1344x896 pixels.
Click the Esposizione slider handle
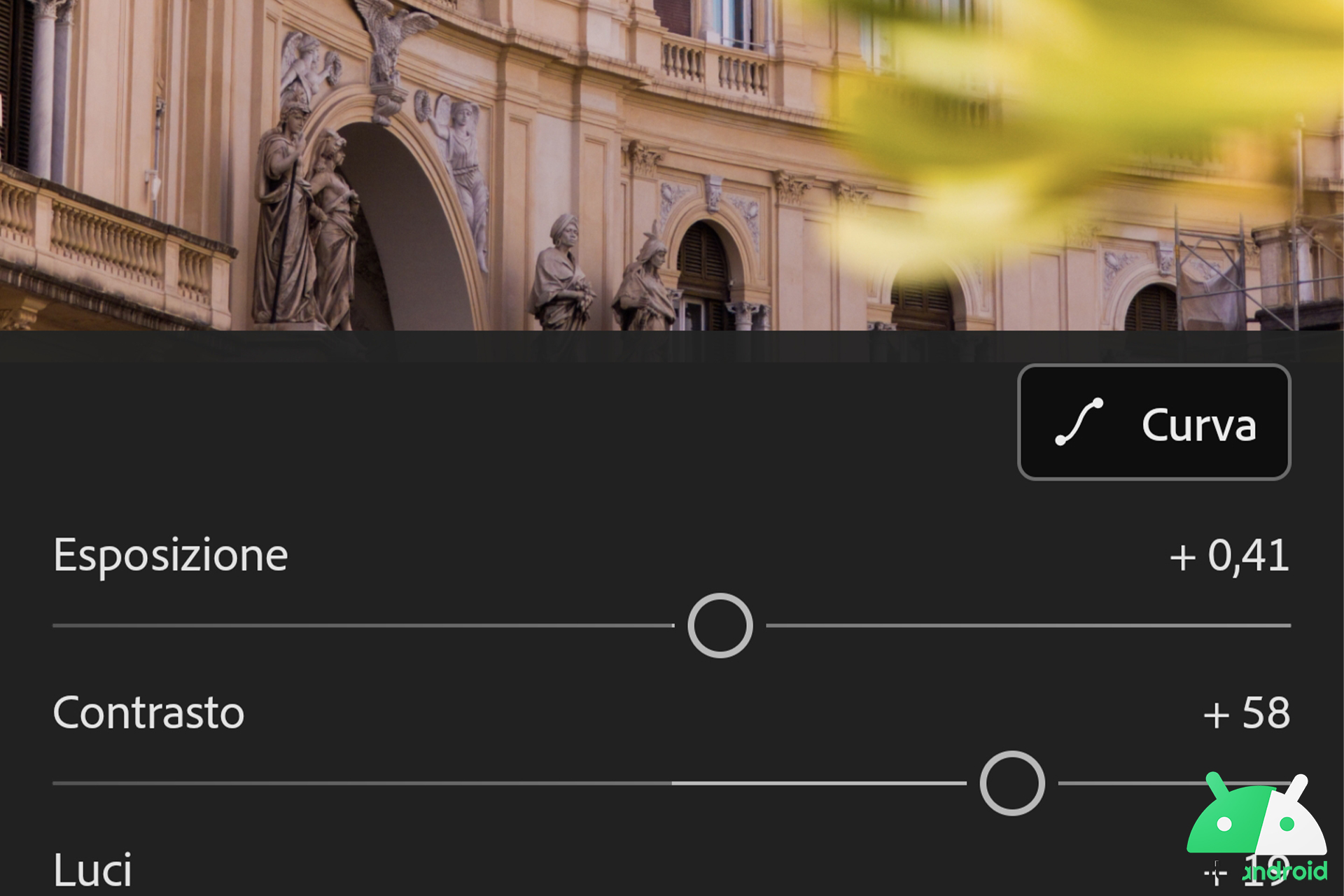pyautogui.click(x=720, y=625)
